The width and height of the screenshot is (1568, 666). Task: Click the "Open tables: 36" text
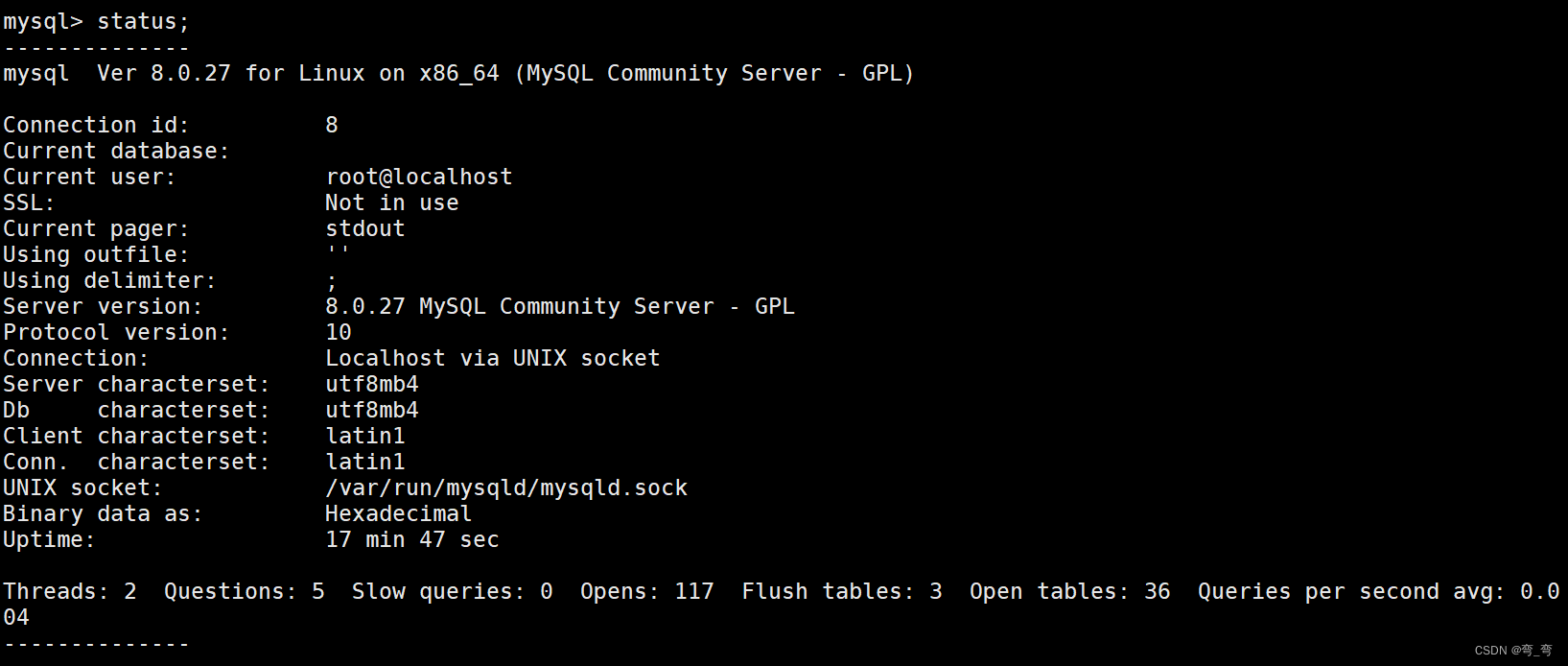tap(1069, 592)
